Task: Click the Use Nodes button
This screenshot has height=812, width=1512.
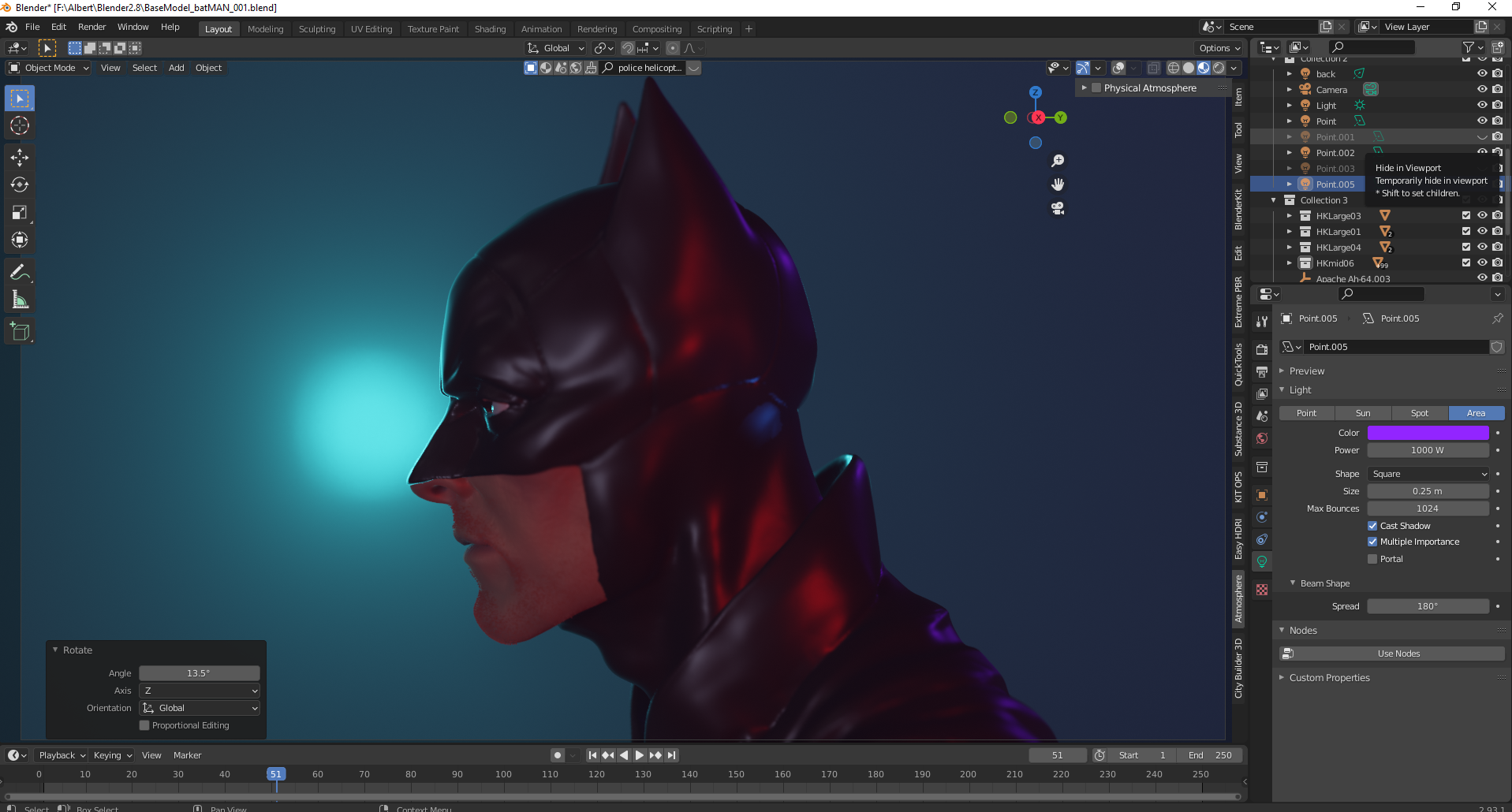Action: click(1392, 654)
